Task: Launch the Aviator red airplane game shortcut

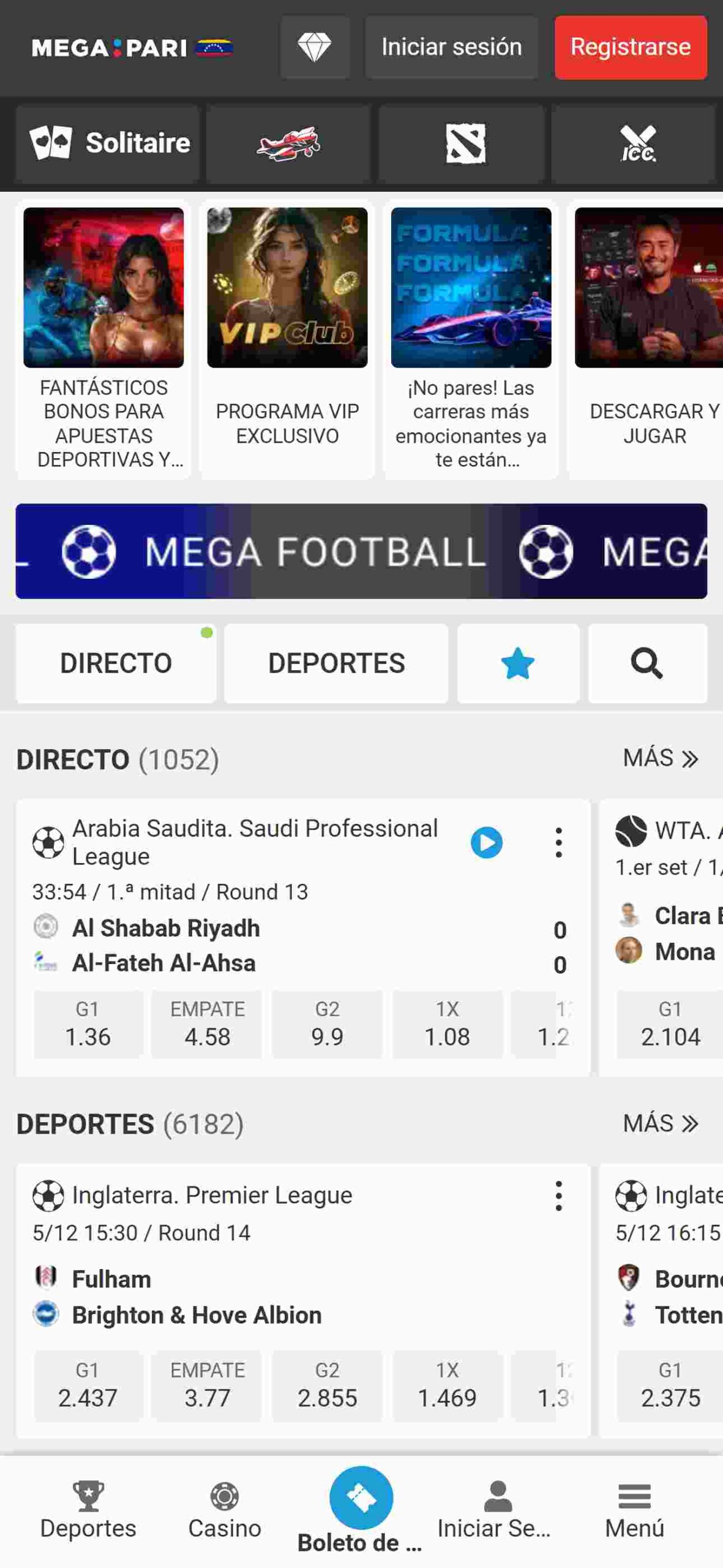Action: 288,143
